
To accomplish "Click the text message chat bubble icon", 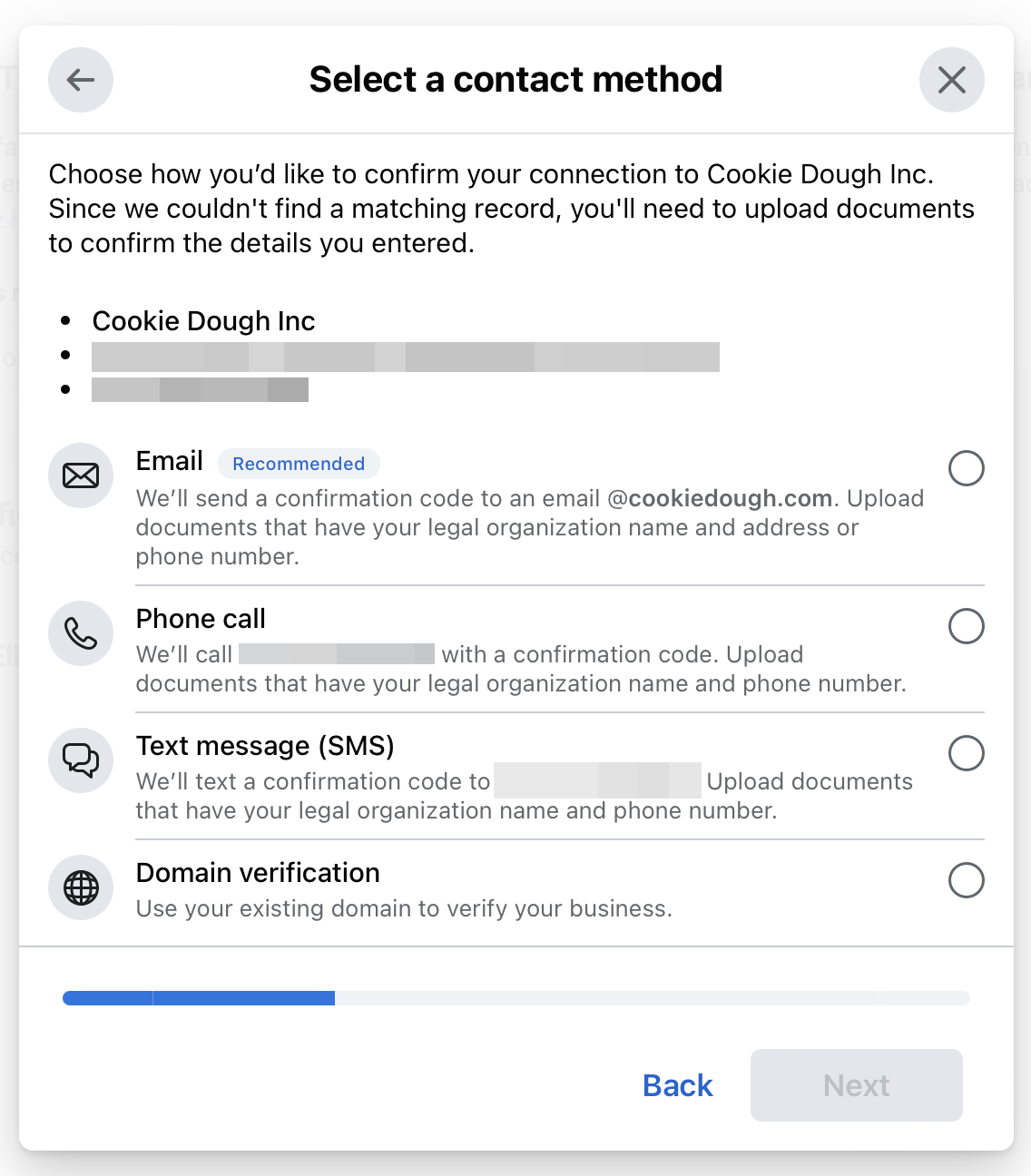I will tap(81, 760).
